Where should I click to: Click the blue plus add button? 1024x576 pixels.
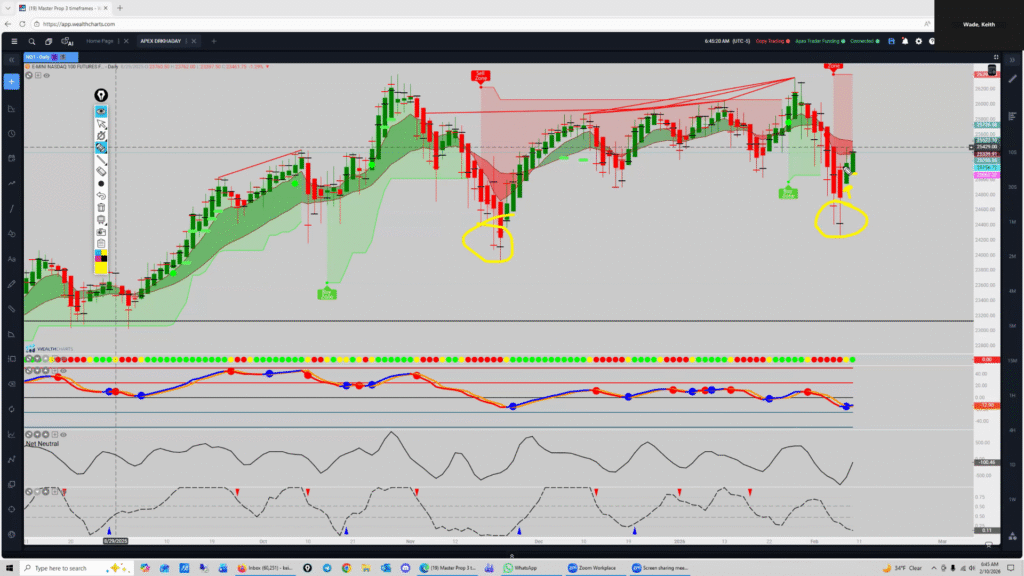(13, 81)
